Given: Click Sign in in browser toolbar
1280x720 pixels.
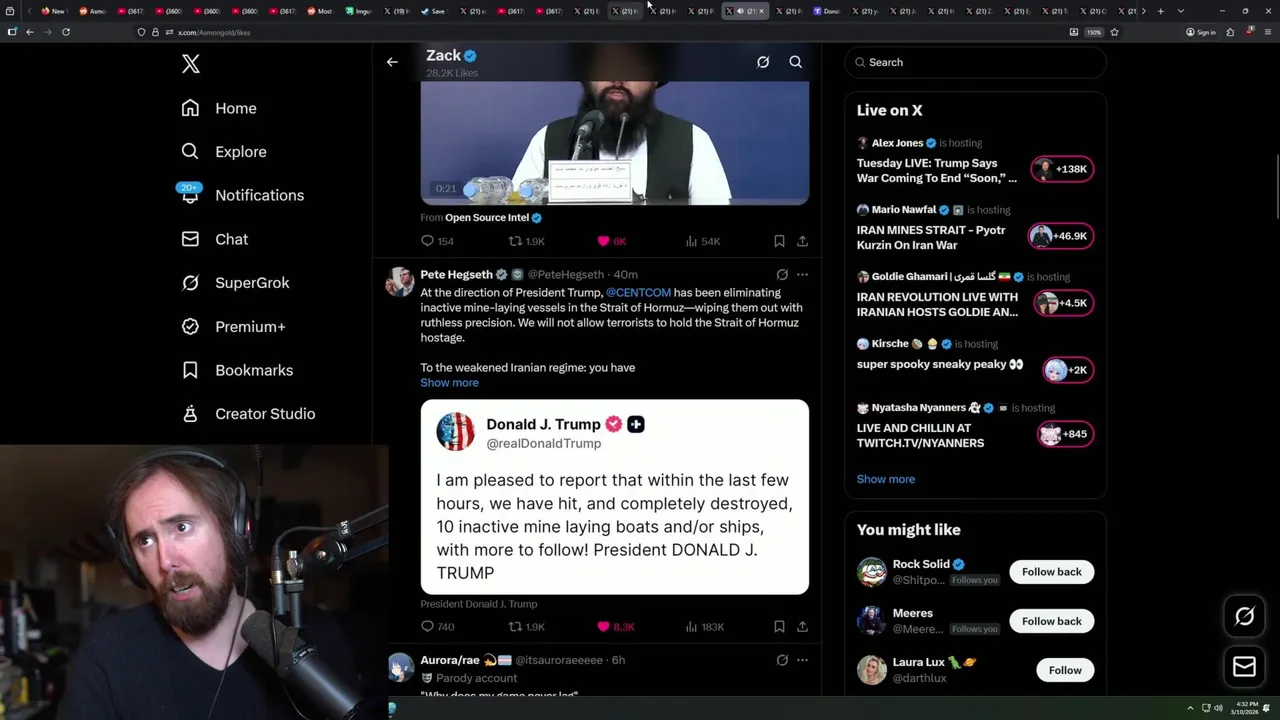Looking at the screenshot, I should coord(1200,32).
